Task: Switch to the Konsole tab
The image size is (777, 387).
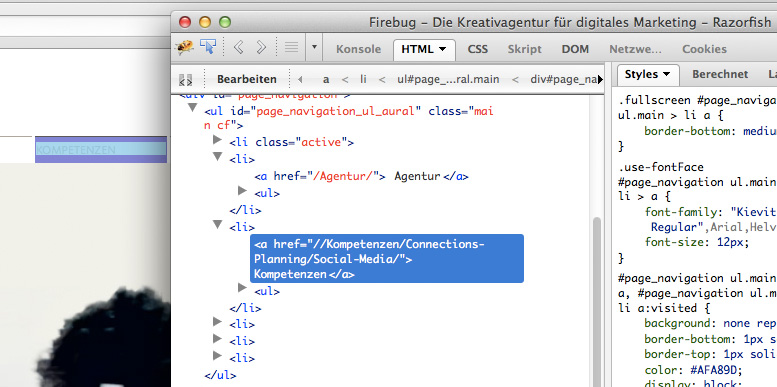Action: coord(358,49)
